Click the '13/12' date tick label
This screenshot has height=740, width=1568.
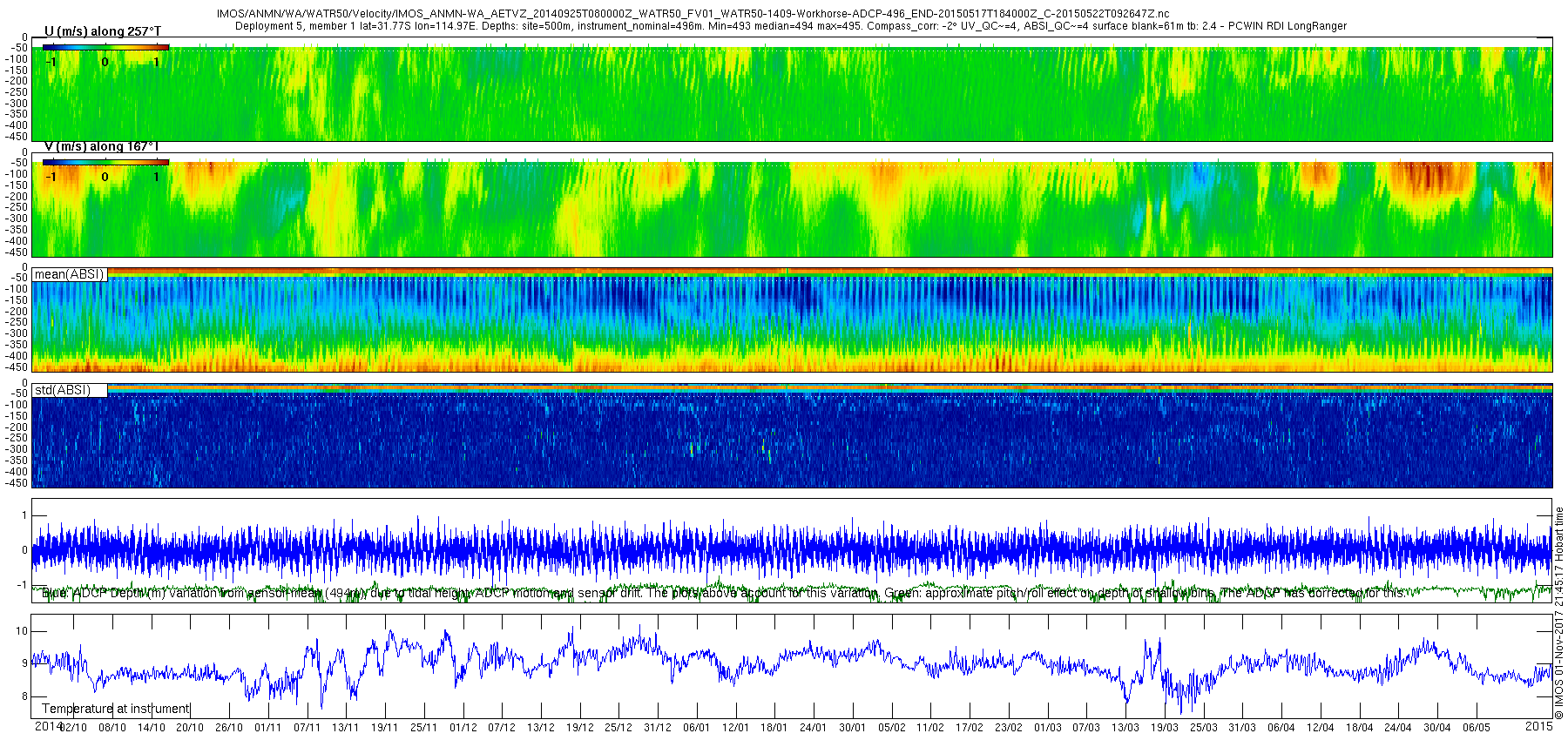pos(541,728)
